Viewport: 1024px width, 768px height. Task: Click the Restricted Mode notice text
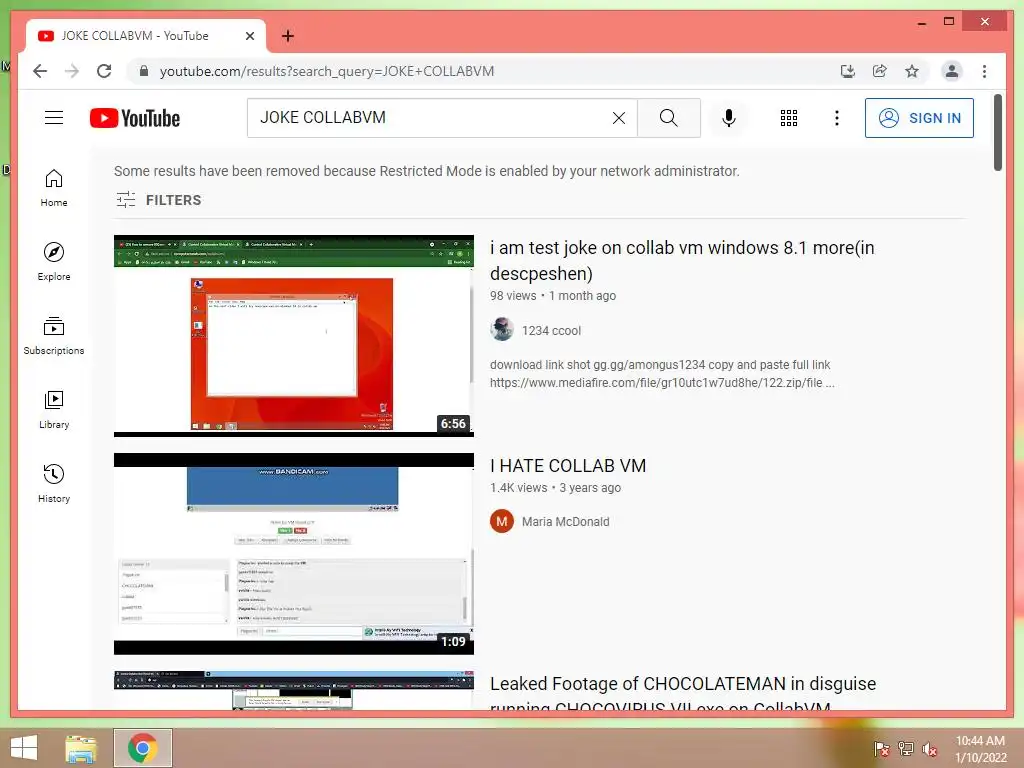pos(426,171)
